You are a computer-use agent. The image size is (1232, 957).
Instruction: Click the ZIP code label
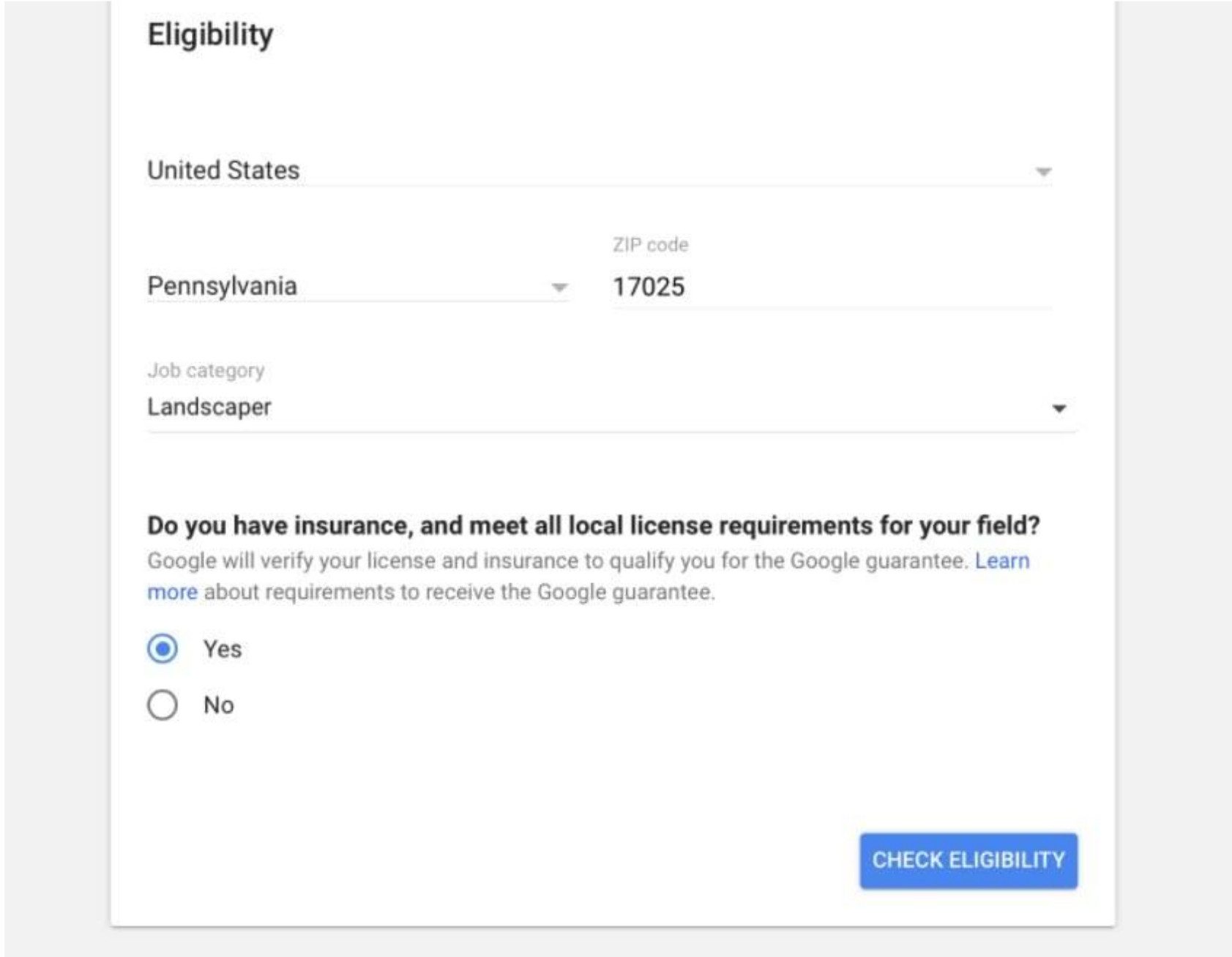click(650, 245)
